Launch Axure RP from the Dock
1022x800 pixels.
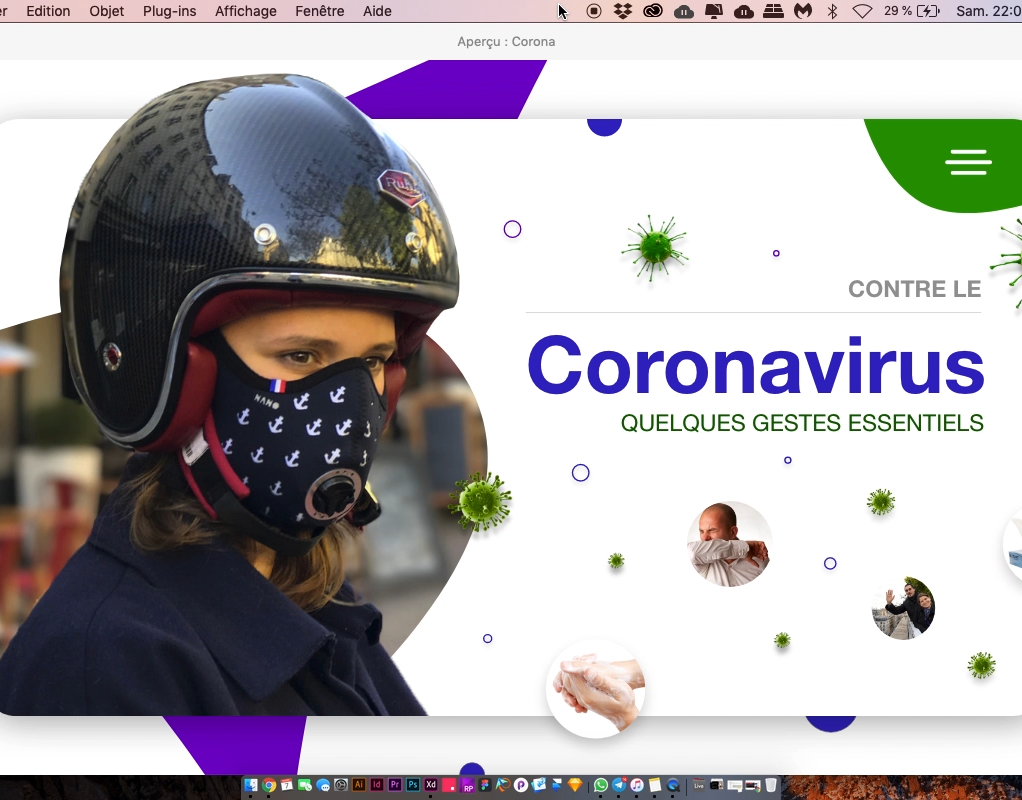point(467,786)
